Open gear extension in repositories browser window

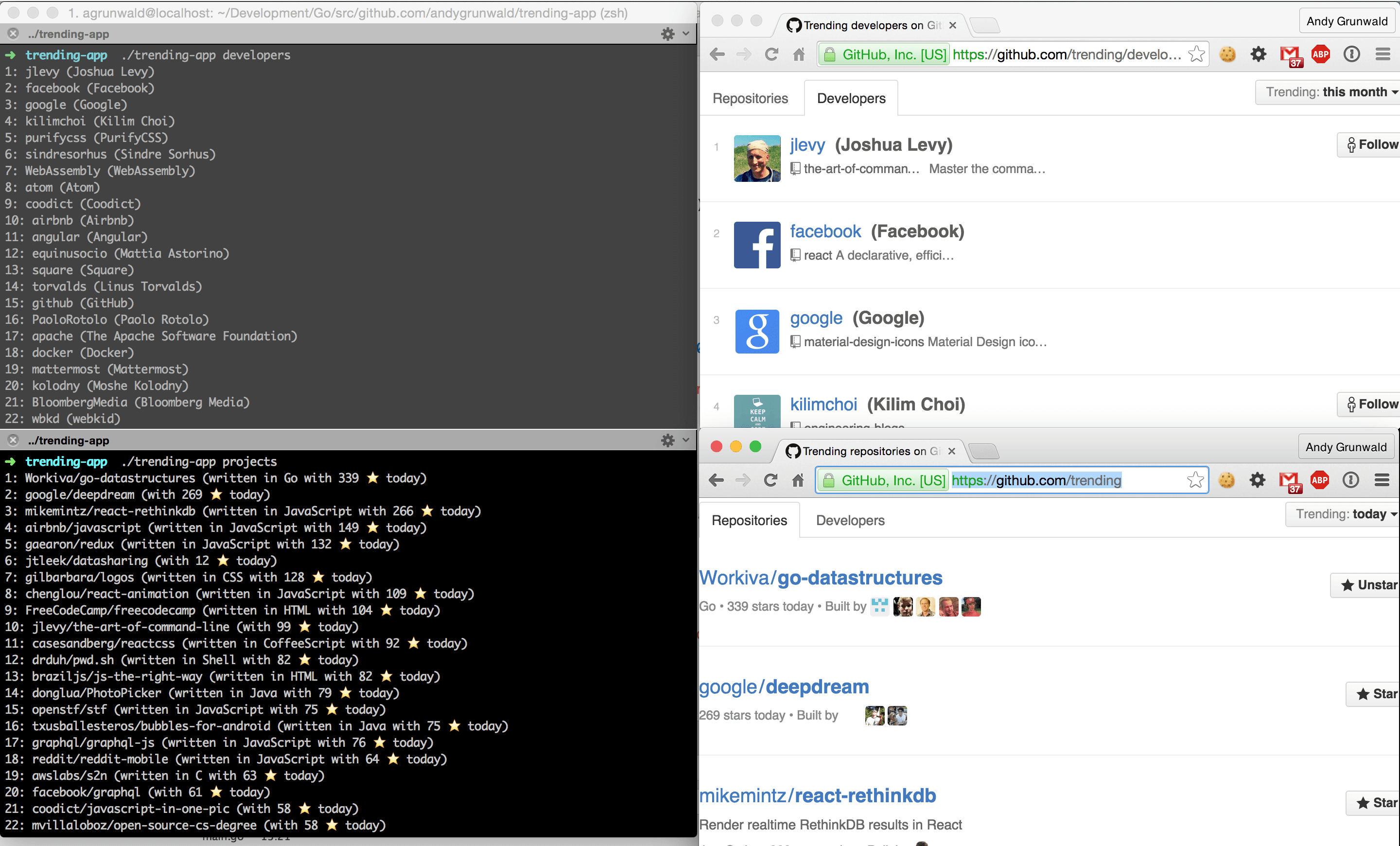(1258, 480)
